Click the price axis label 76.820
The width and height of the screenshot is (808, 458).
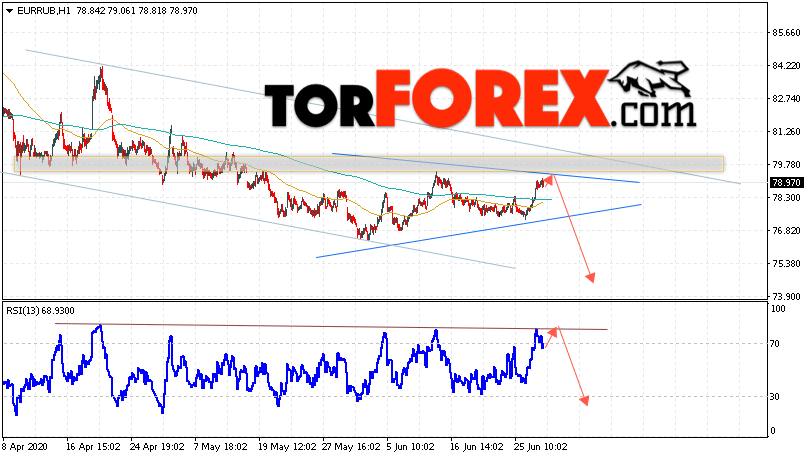click(786, 231)
